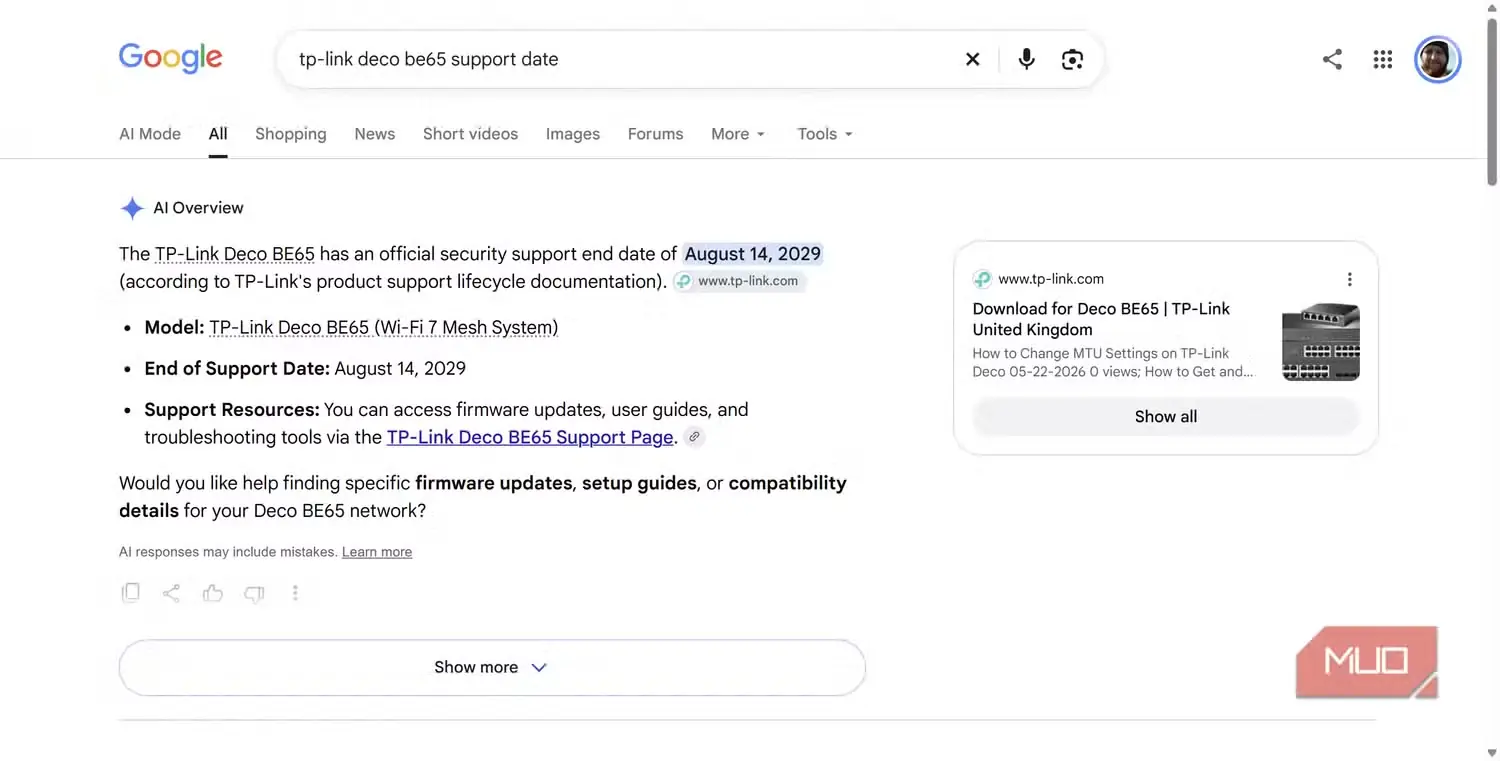Expand AI Overview with Show more
The height and width of the screenshot is (761, 1500).
pyautogui.click(x=491, y=667)
